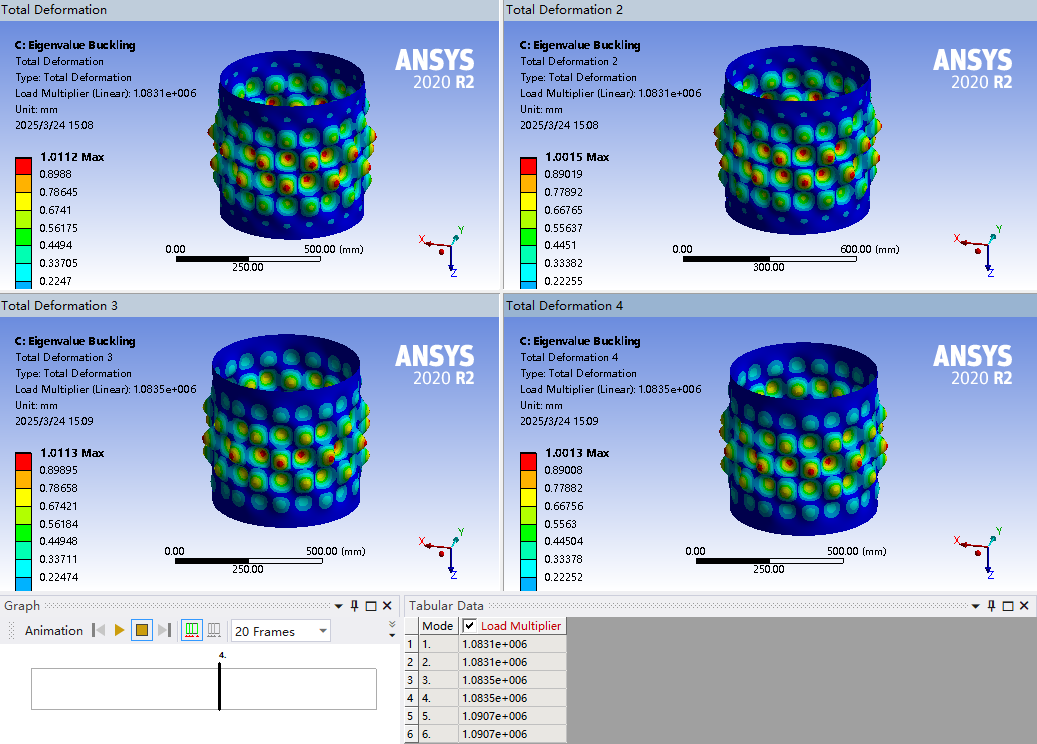Activate the Total Deformation 2 viewport title
This screenshot has height=744, width=1037.
click(564, 10)
